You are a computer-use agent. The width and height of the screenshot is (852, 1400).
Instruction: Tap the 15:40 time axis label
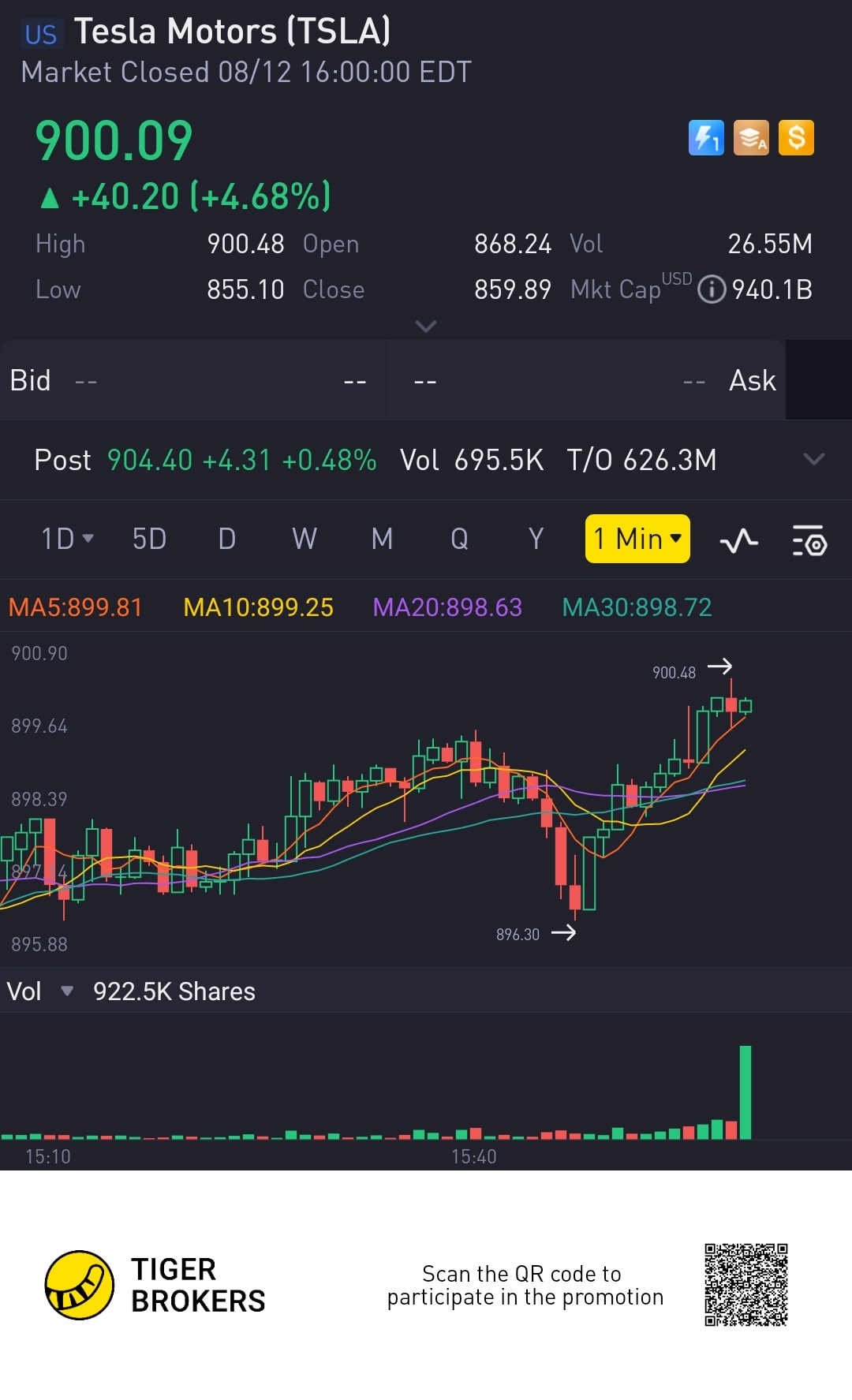pyautogui.click(x=474, y=1156)
